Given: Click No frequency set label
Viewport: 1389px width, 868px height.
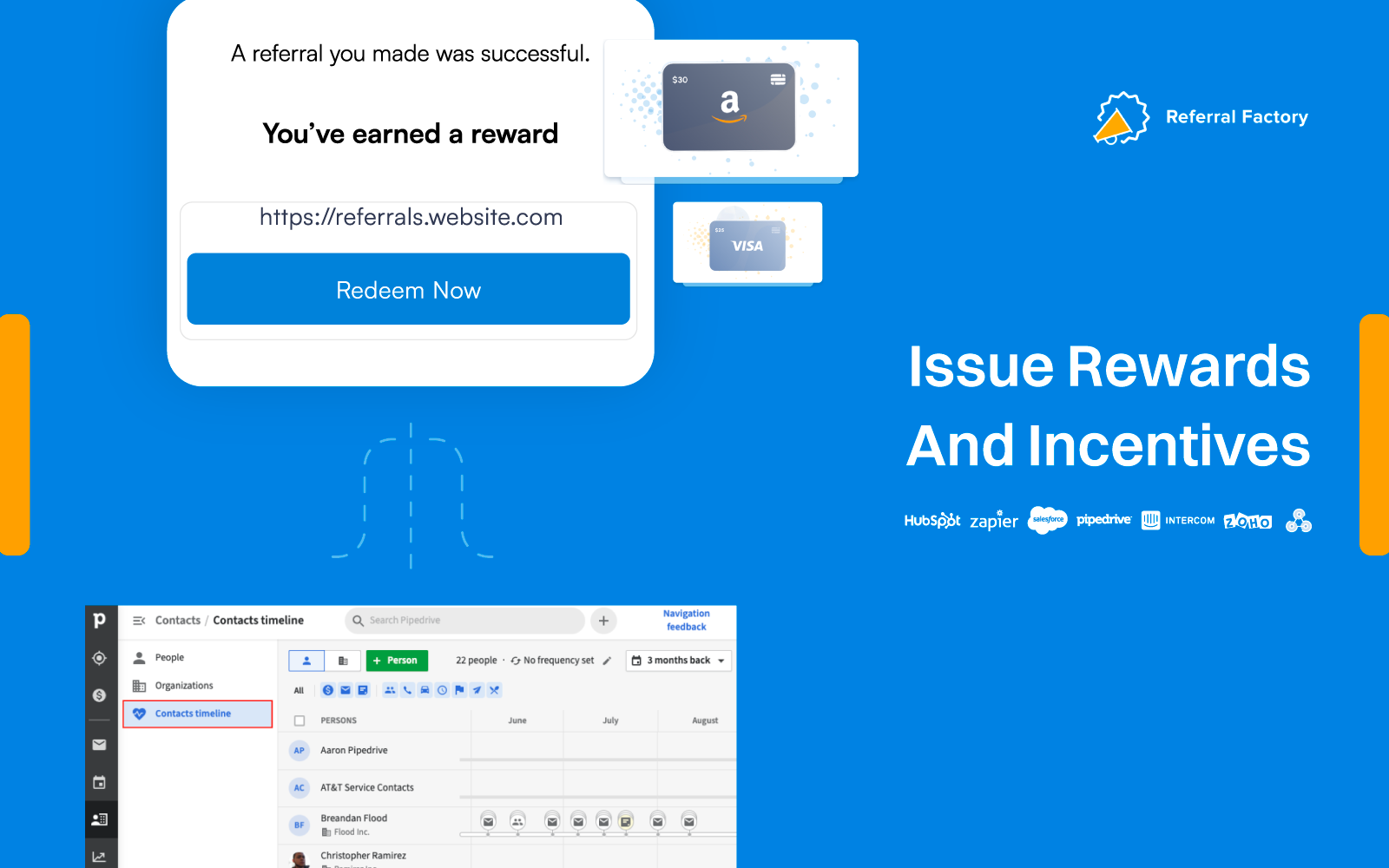Looking at the screenshot, I should [558, 661].
